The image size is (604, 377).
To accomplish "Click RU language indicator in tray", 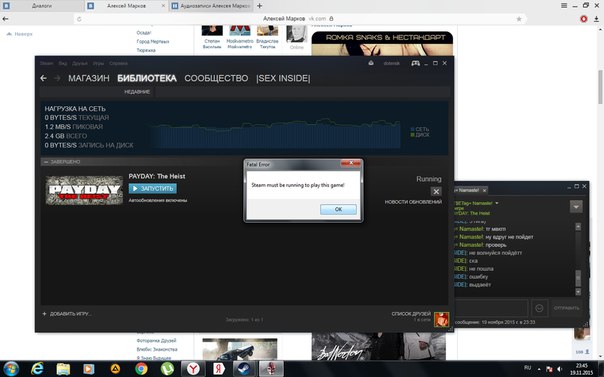I will click(527, 368).
